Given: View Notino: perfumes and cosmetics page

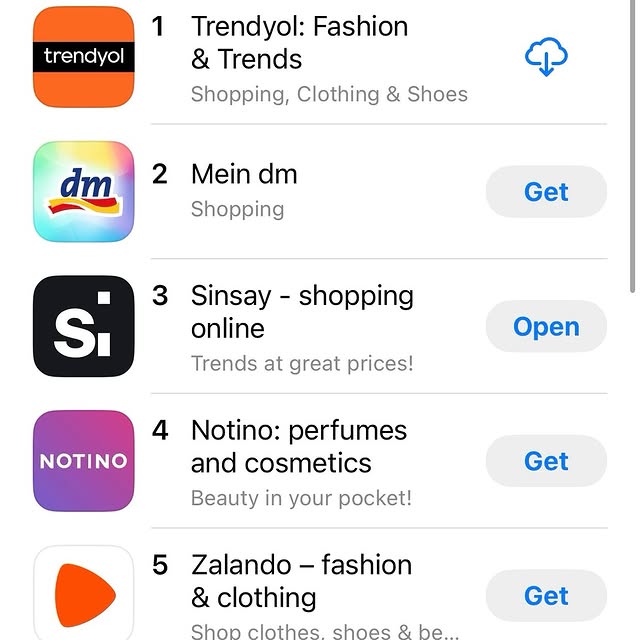Looking at the screenshot, I should [298, 446].
